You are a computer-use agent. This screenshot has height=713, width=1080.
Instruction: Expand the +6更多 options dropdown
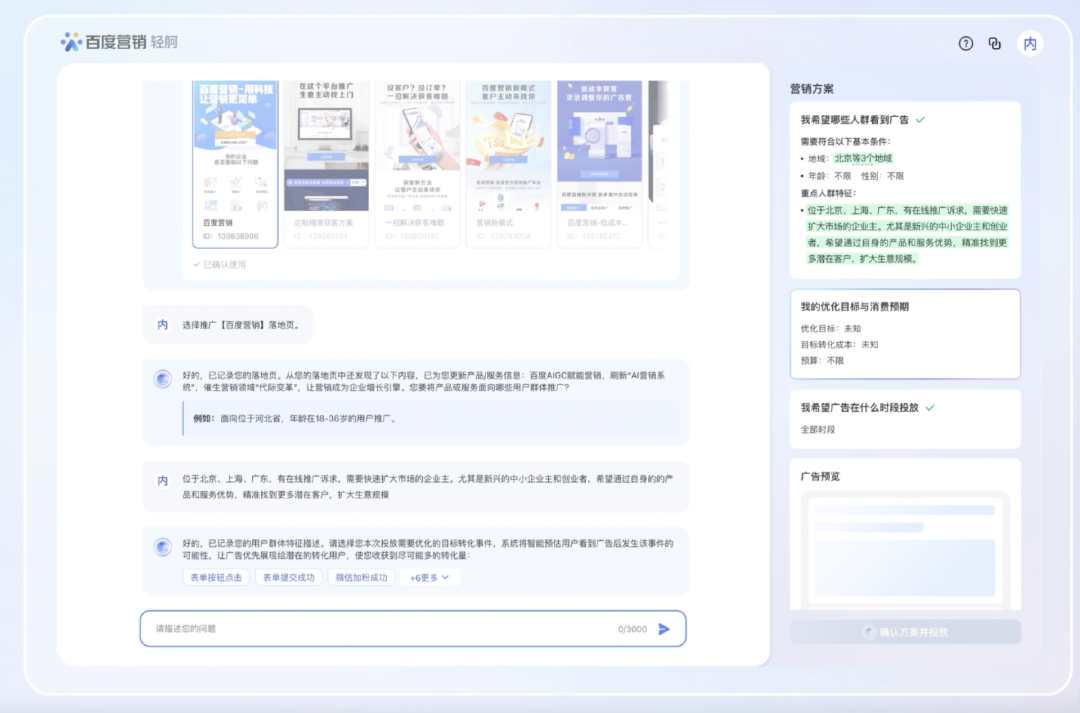coord(429,577)
